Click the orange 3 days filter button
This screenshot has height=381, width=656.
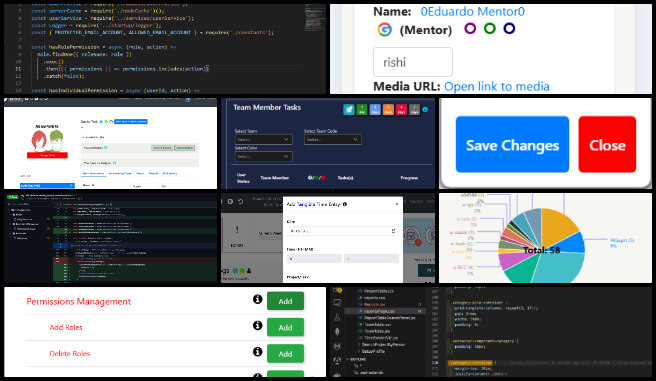pos(388,110)
